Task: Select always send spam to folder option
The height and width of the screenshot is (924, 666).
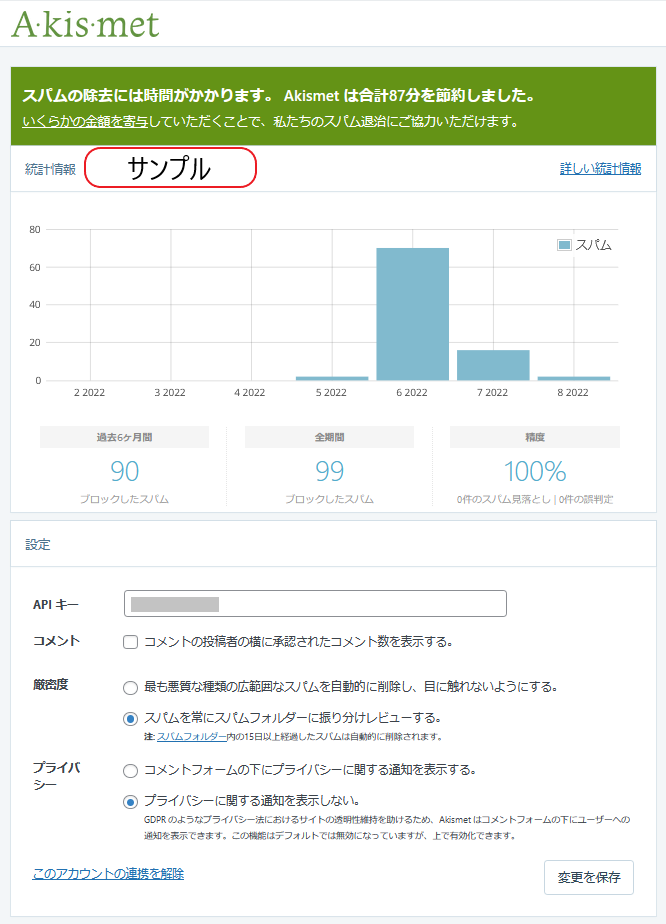Action: coord(130,718)
